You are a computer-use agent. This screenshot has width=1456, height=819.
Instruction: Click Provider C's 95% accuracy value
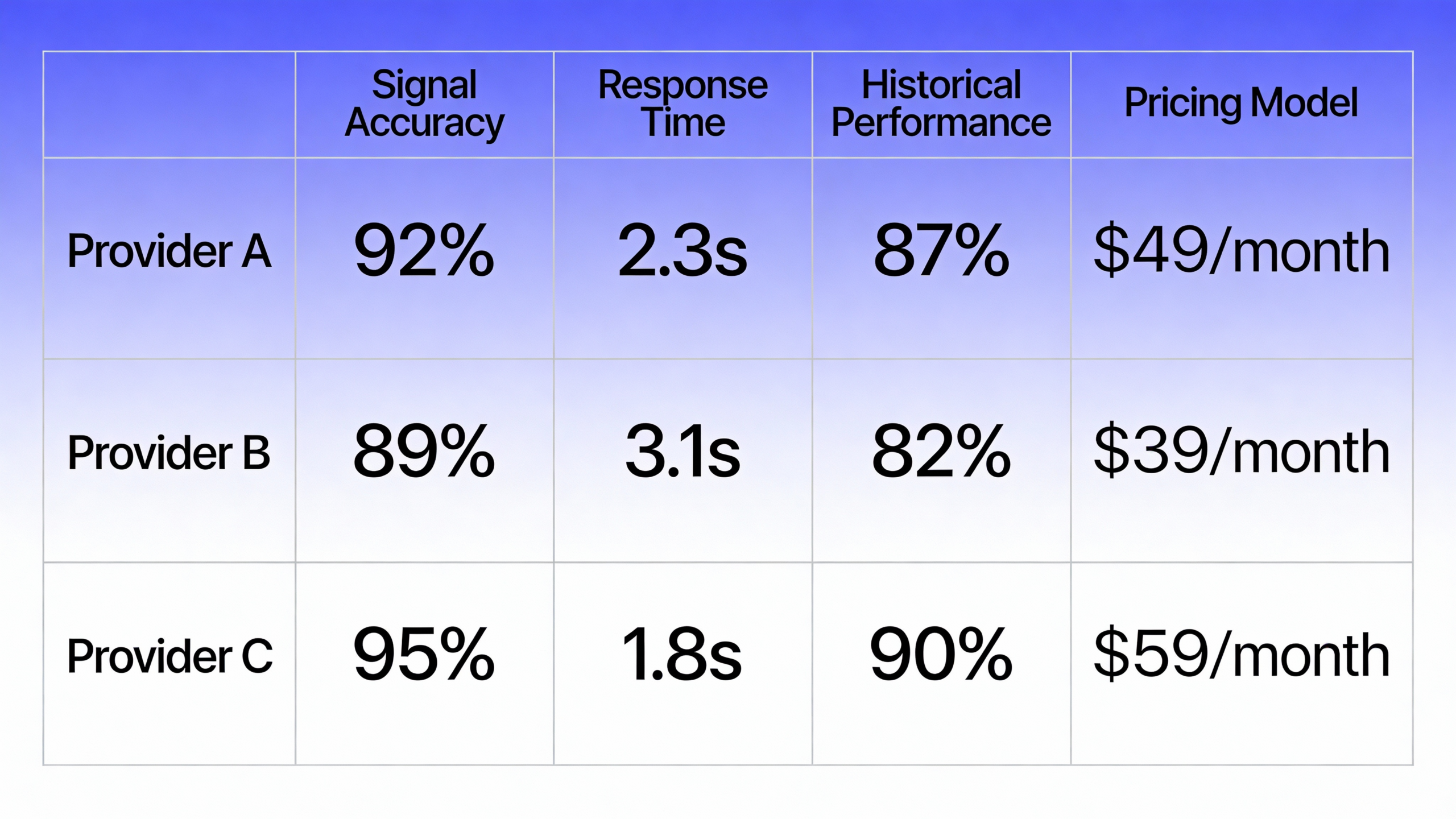click(x=424, y=655)
